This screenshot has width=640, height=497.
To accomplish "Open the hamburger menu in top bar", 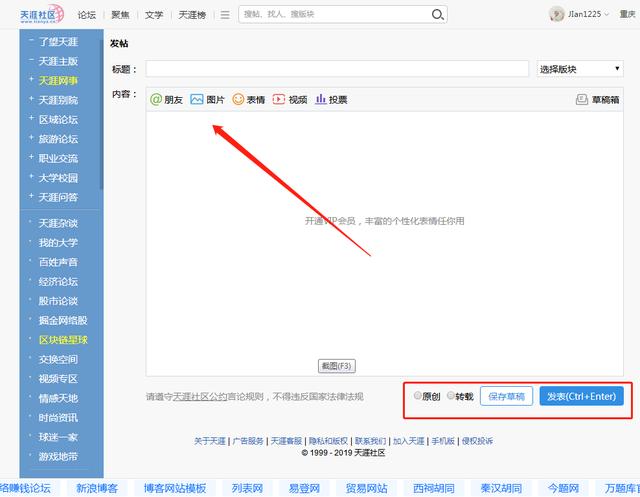I will point(225,15).
